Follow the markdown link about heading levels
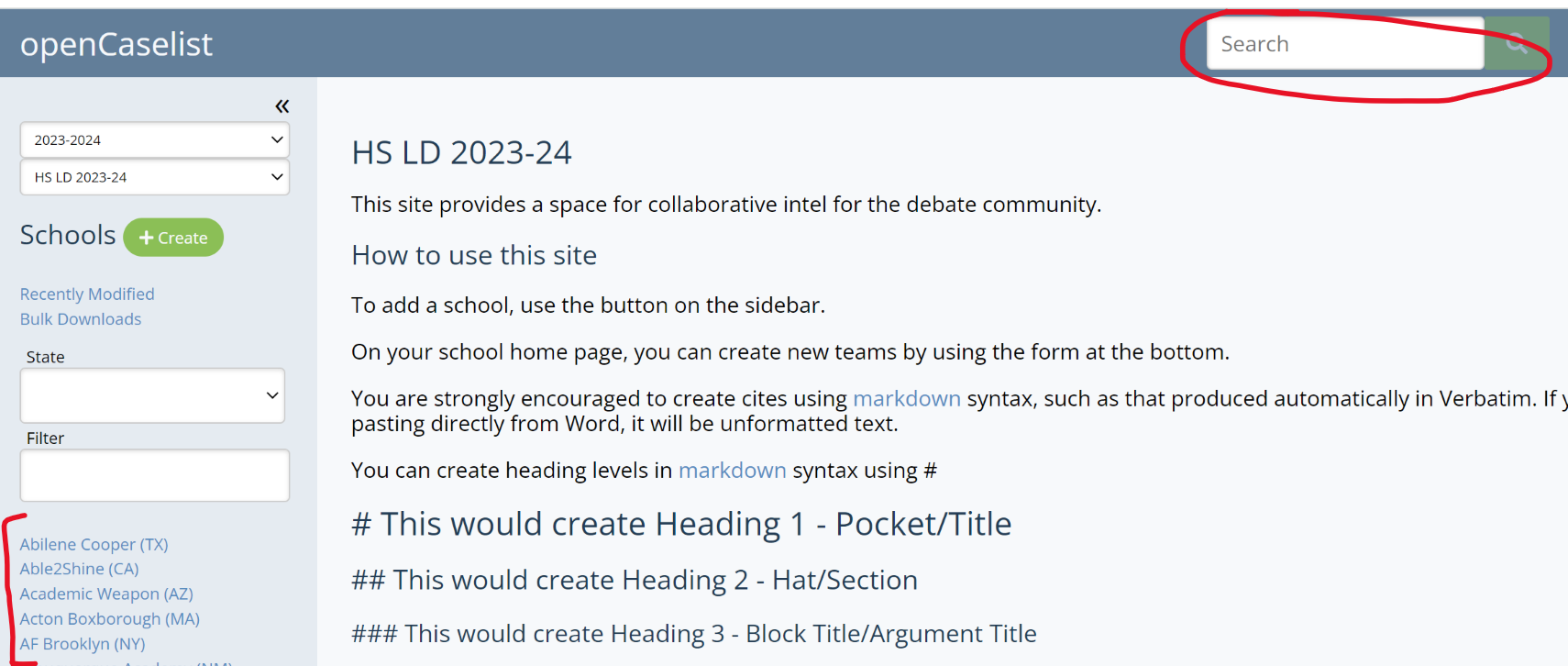The width and height of the screenshot is (1568, 666). point(732,471)
